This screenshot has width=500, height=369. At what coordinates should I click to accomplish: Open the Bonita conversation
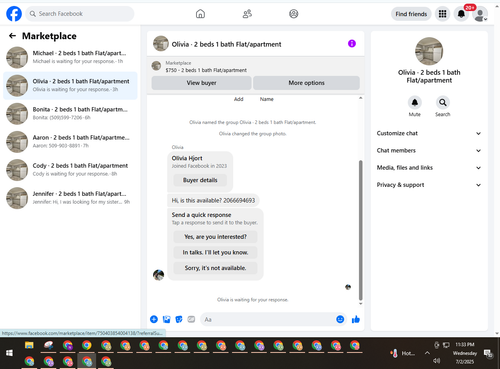(x=70, y=113)
